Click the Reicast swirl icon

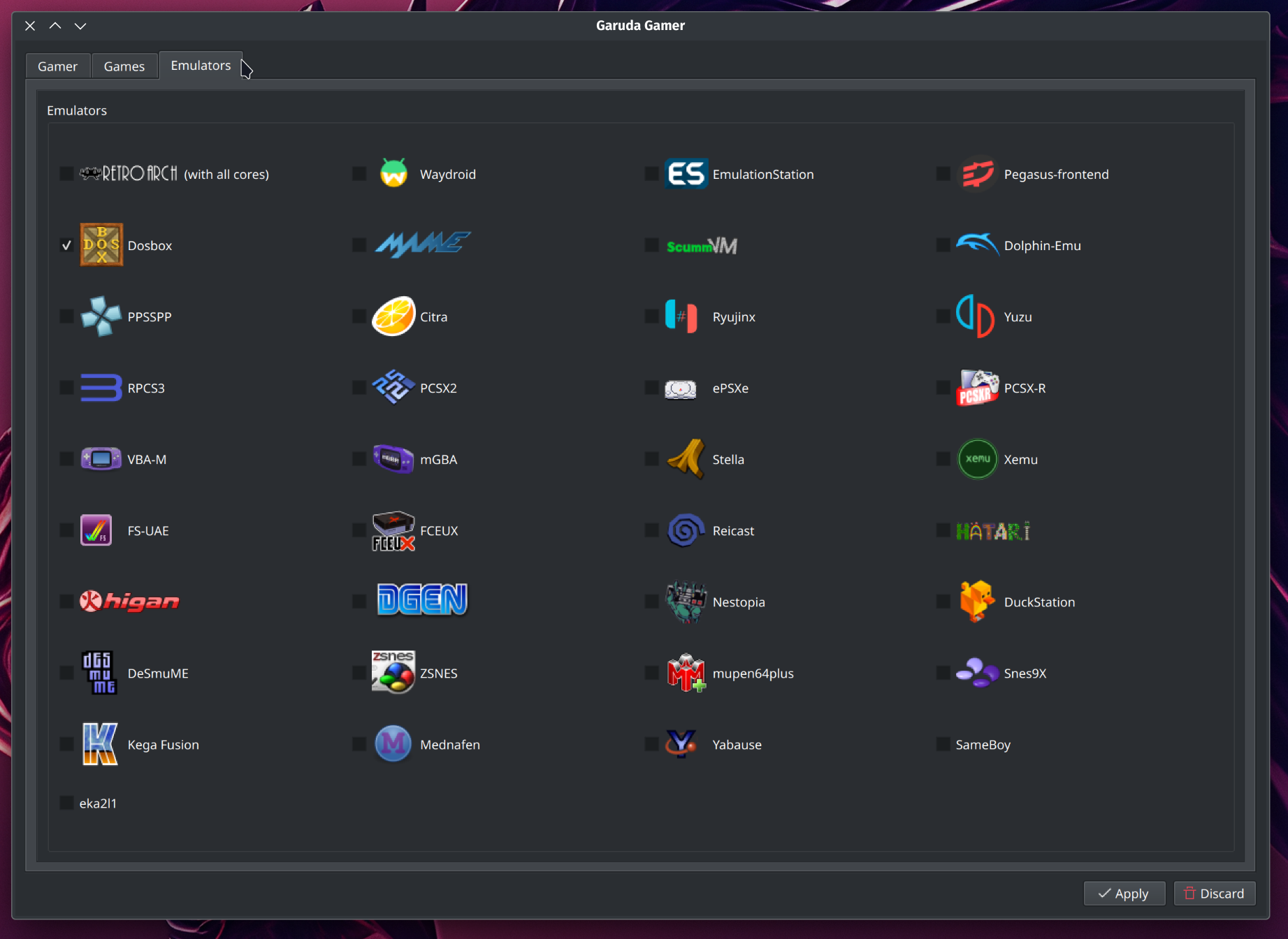pyautogui.click(x=686, y=530)
